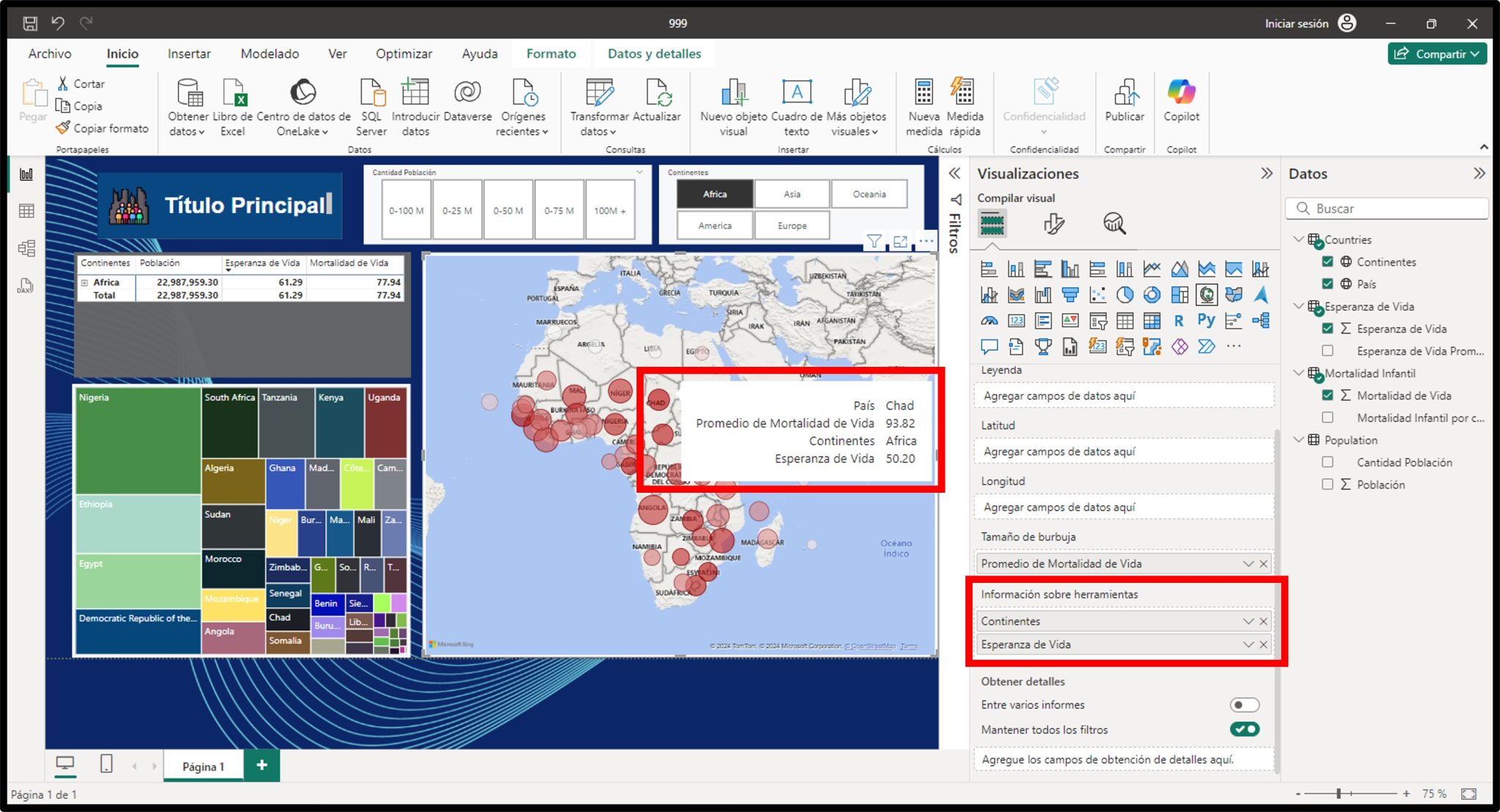1500x812 pixels.
Task: Collapse the Countries table in Datos
Action: point(1299,239)
